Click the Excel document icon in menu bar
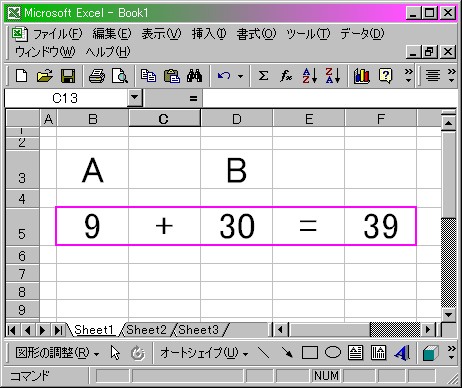 19,34
